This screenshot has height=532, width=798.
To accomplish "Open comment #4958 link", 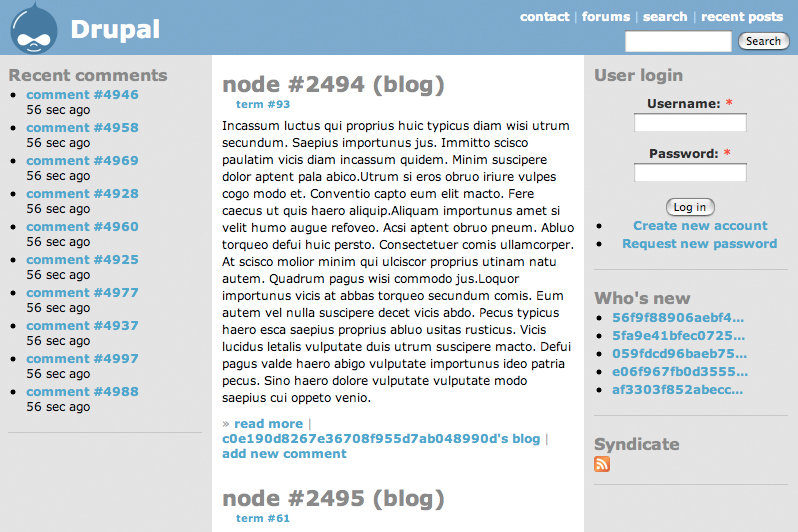I will pos(82,128).
